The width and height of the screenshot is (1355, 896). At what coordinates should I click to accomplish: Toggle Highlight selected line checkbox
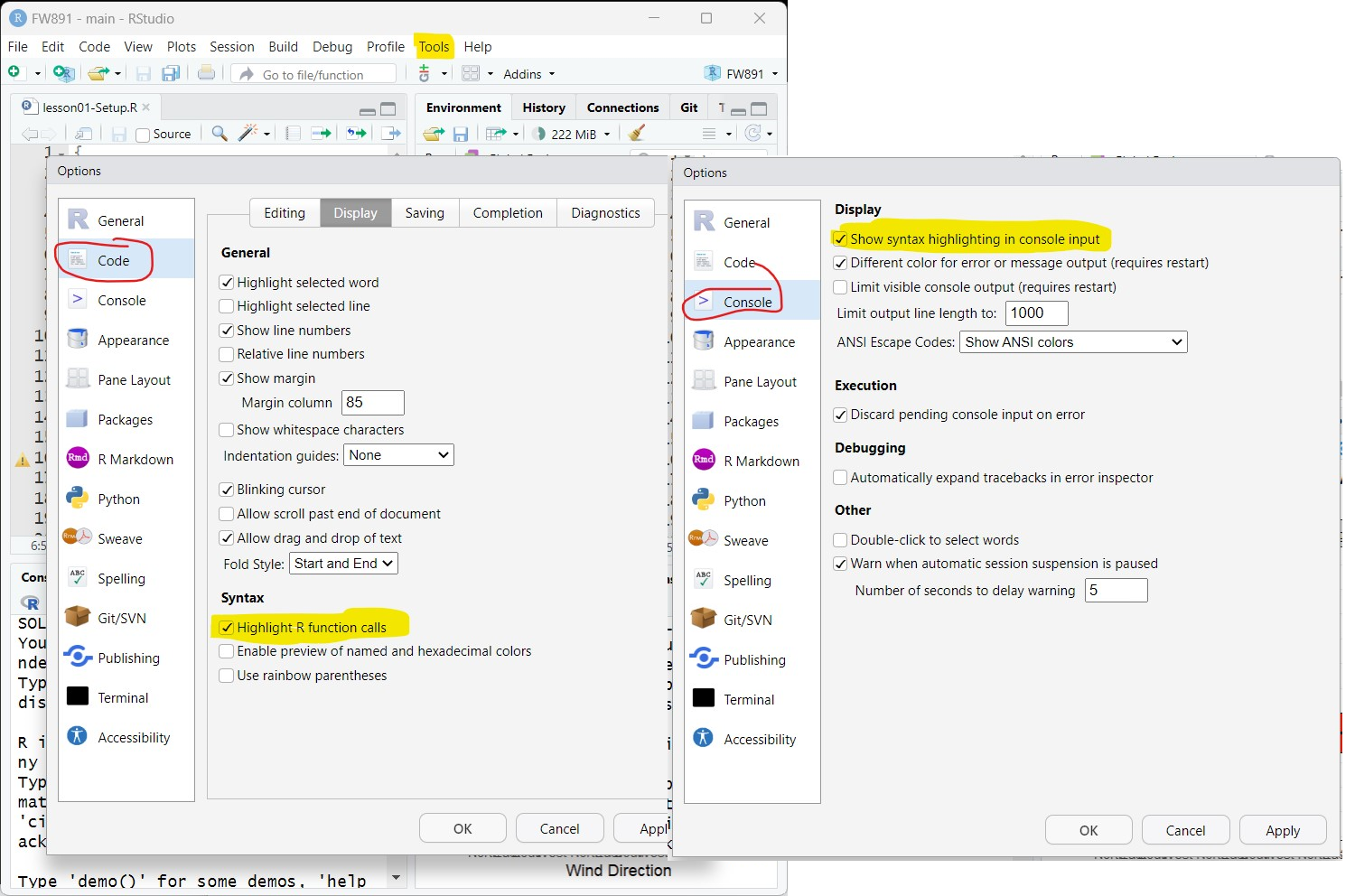(227, 306)
